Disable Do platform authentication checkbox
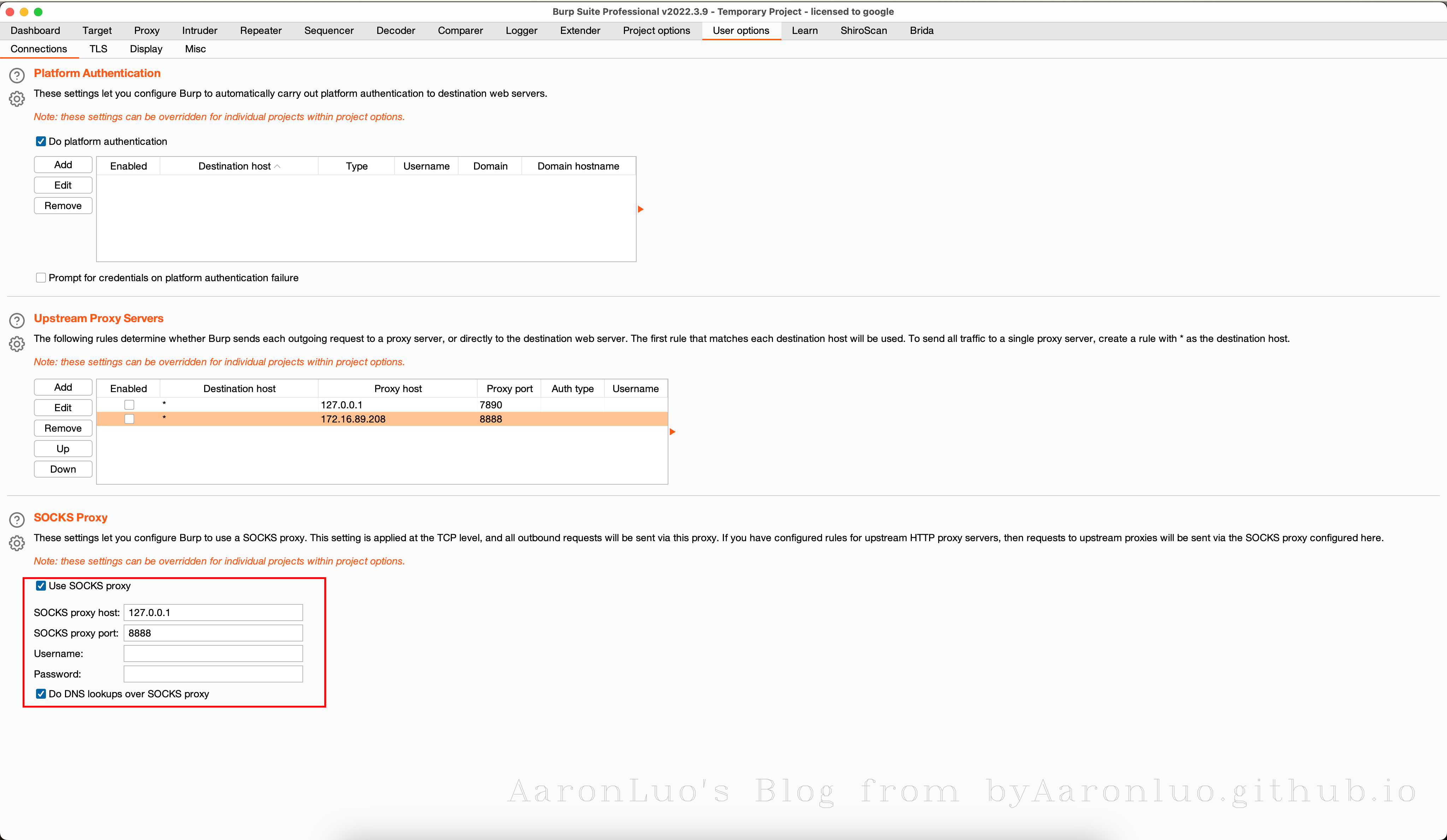Viewport: 1447px width, 840px height. 41,141
